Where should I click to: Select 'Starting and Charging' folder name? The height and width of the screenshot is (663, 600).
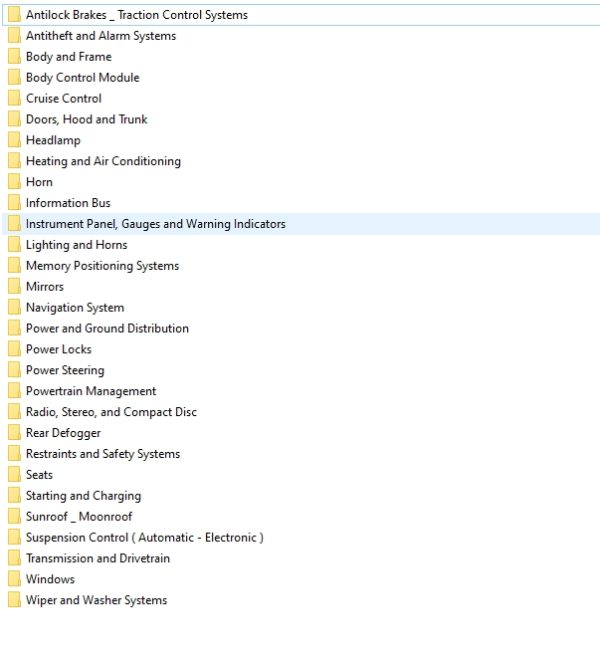click(84, 496)
